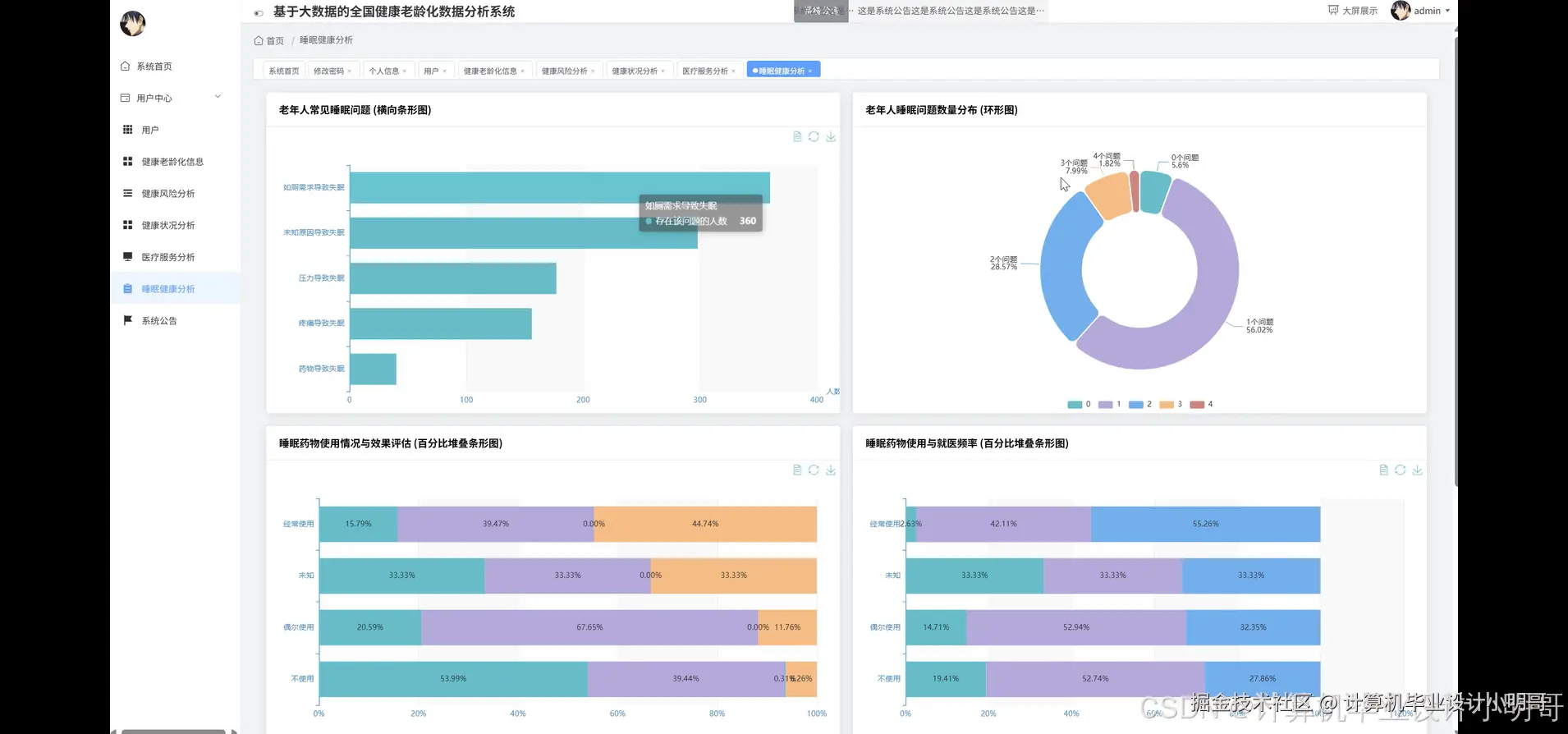Click the user avatar at sidebar top
The width and height of the screenshot is (1568, 734).
[132, 24]
